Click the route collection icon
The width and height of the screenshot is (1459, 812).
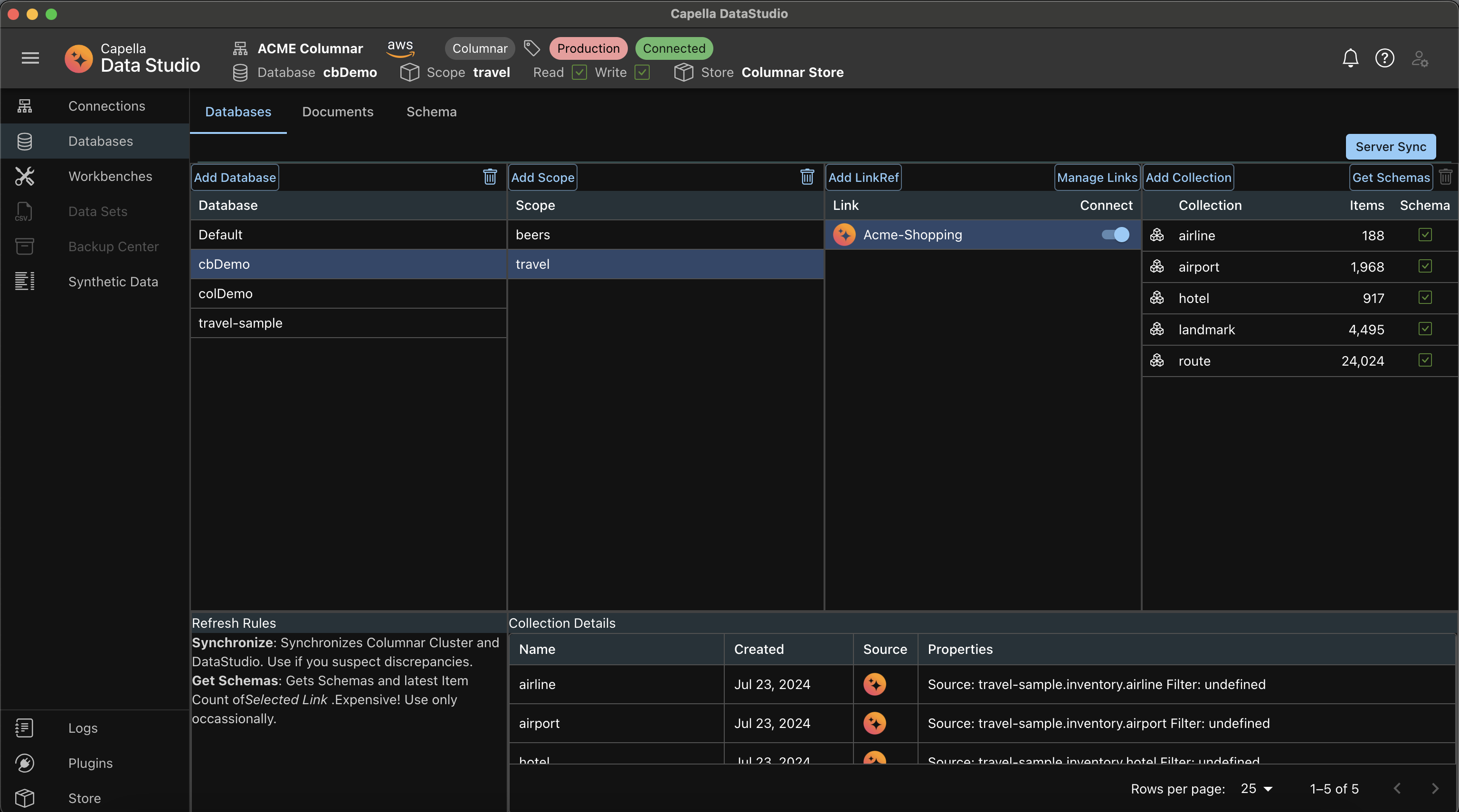click(1156, 361)
